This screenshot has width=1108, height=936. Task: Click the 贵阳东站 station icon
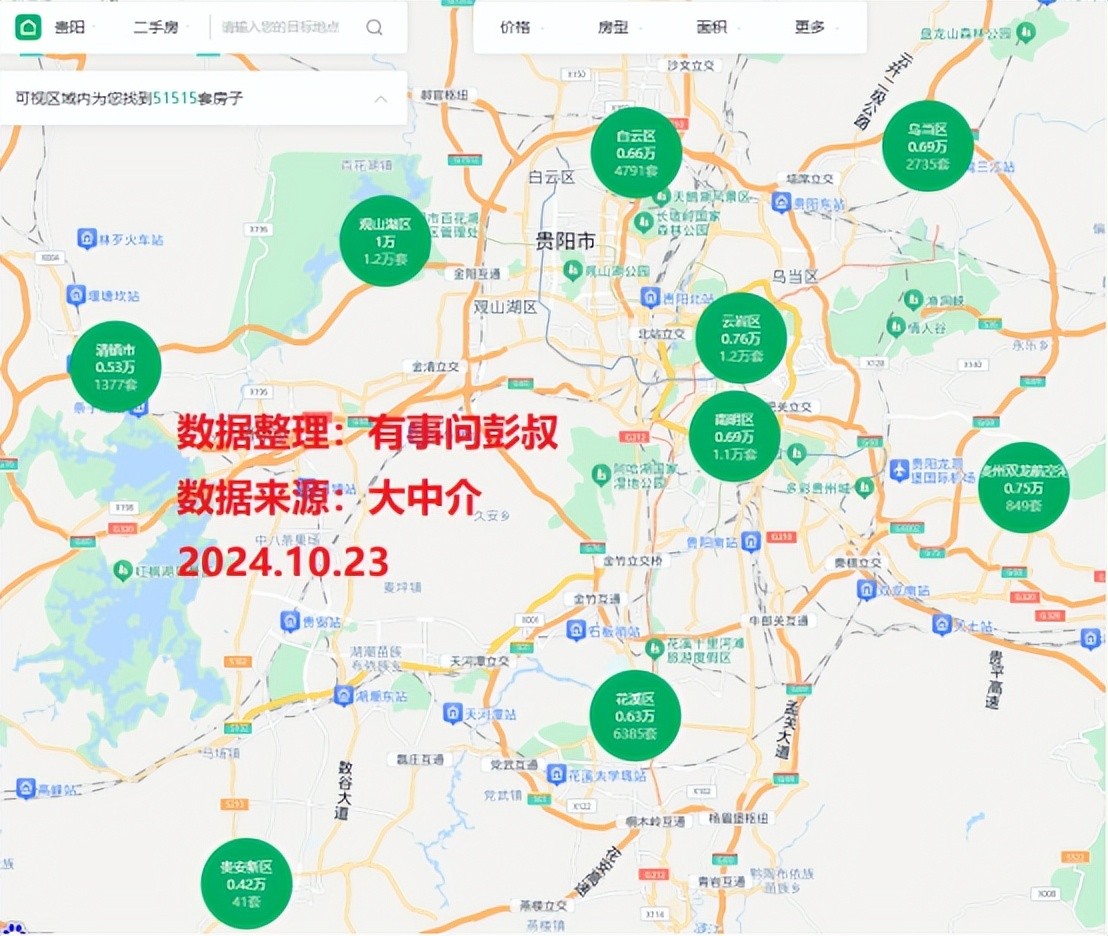[782, 201]
